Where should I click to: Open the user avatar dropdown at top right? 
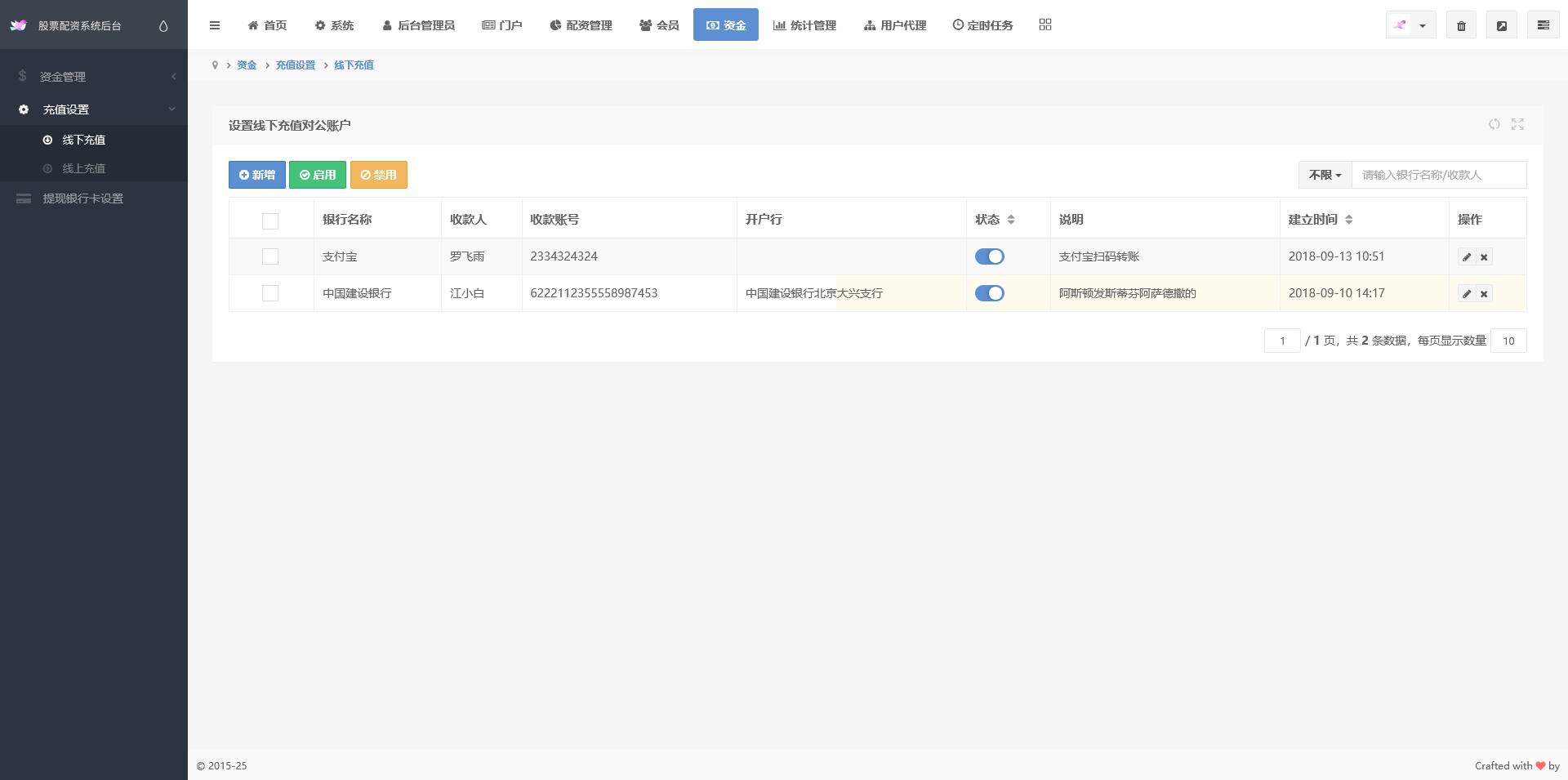1410,25
